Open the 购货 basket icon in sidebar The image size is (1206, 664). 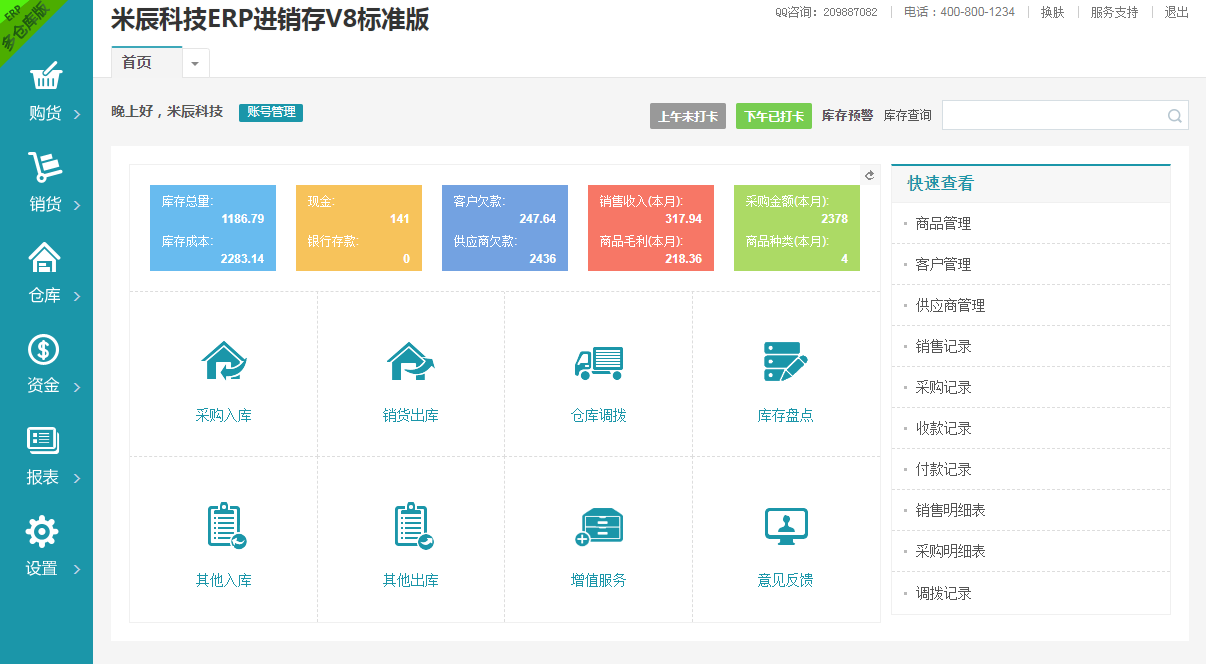[46, 76]
